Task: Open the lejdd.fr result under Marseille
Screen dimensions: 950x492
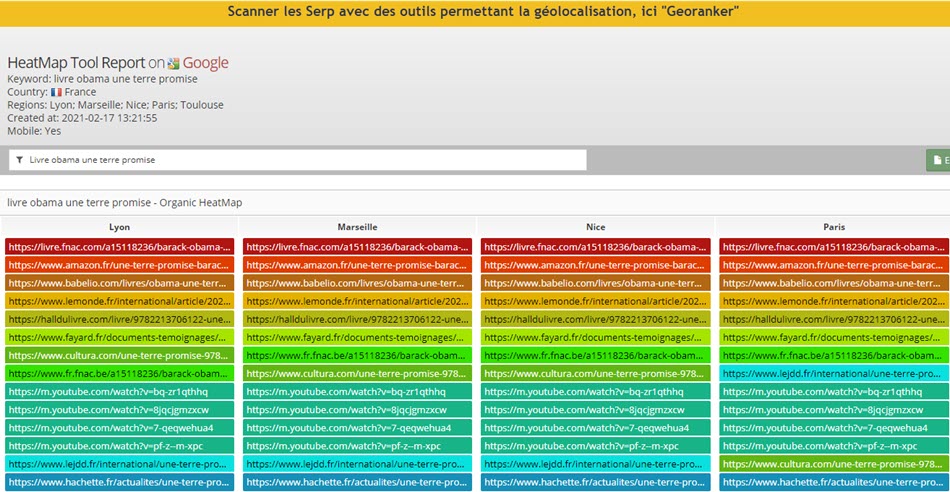Action: [x=357, y=464]
